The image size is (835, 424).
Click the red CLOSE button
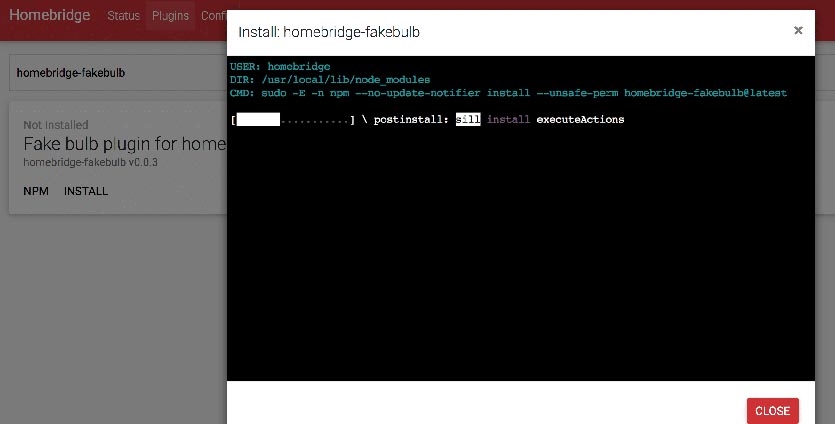tap(773, 411)
